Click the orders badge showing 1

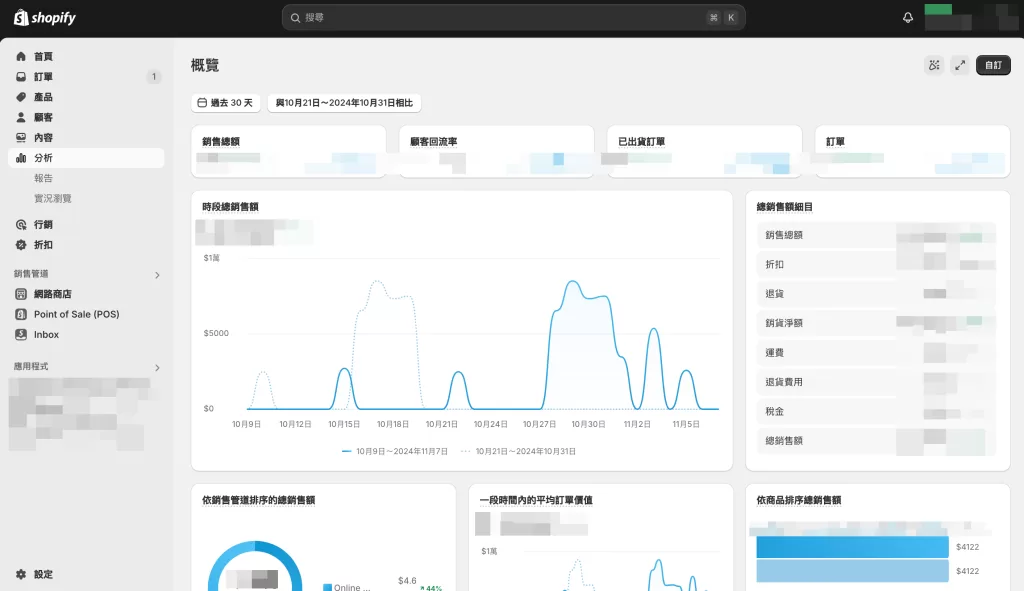(x=154, y=76)
